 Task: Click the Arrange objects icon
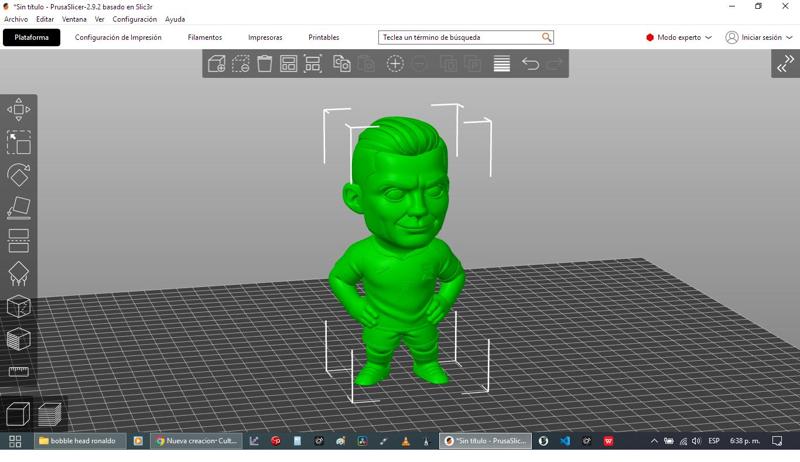[288, 64]
